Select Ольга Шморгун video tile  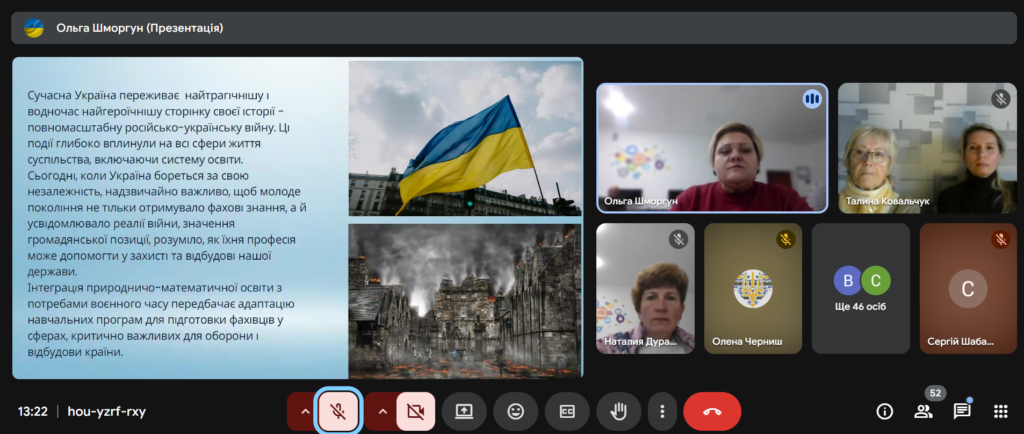(711, 148)
